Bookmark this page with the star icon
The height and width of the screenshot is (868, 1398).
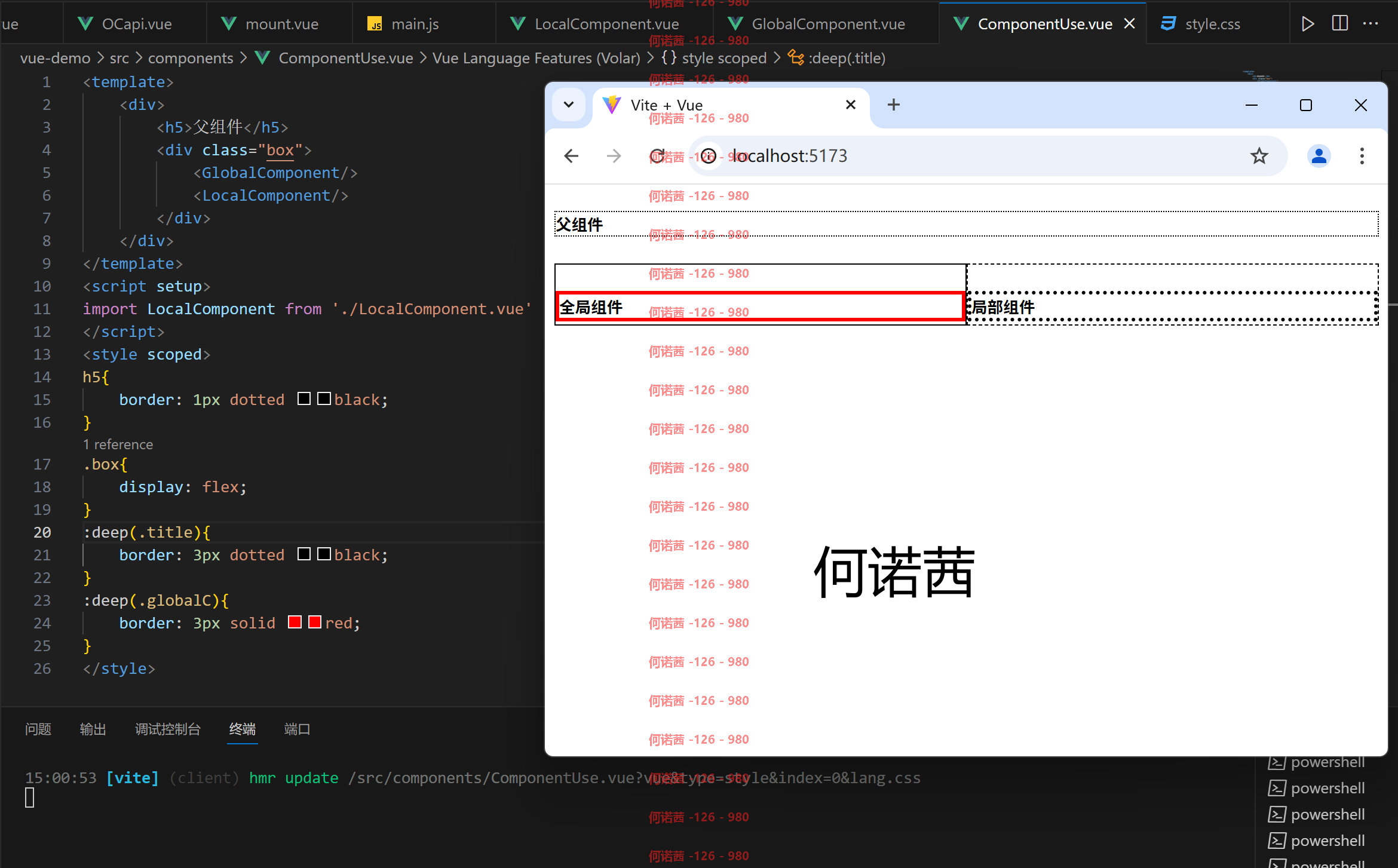point(1259,156)
